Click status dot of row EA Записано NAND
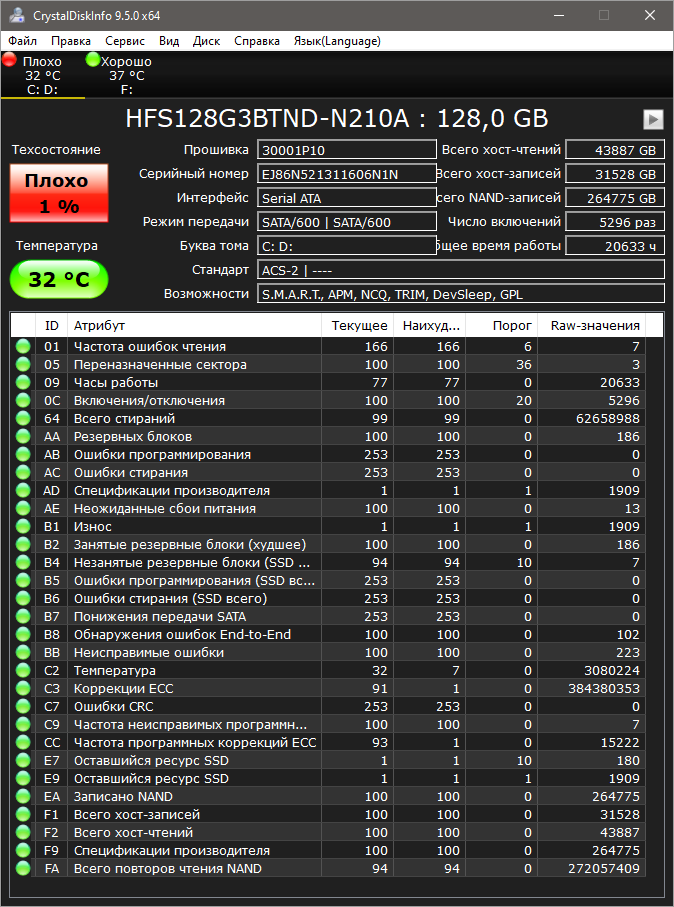 (x=23, y=796)
